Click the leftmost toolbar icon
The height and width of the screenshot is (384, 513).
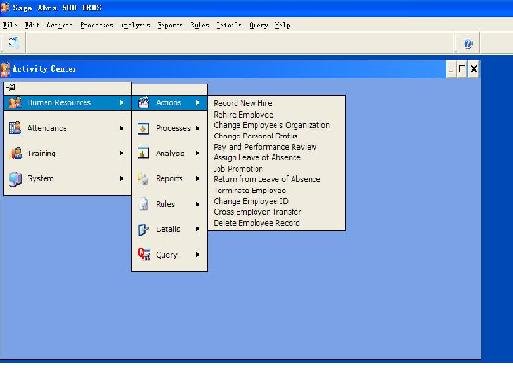point(13,43)
